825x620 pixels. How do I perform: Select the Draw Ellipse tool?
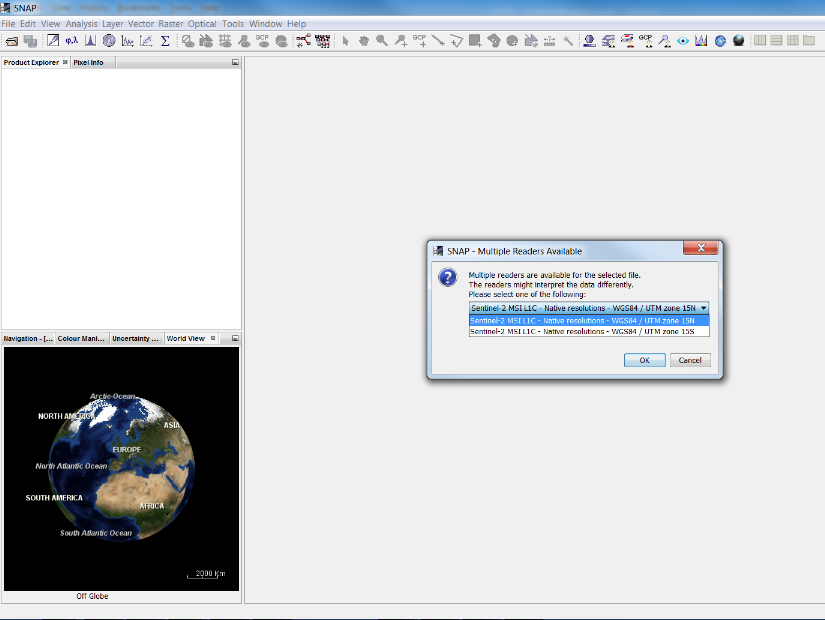(x=512, y=41)
